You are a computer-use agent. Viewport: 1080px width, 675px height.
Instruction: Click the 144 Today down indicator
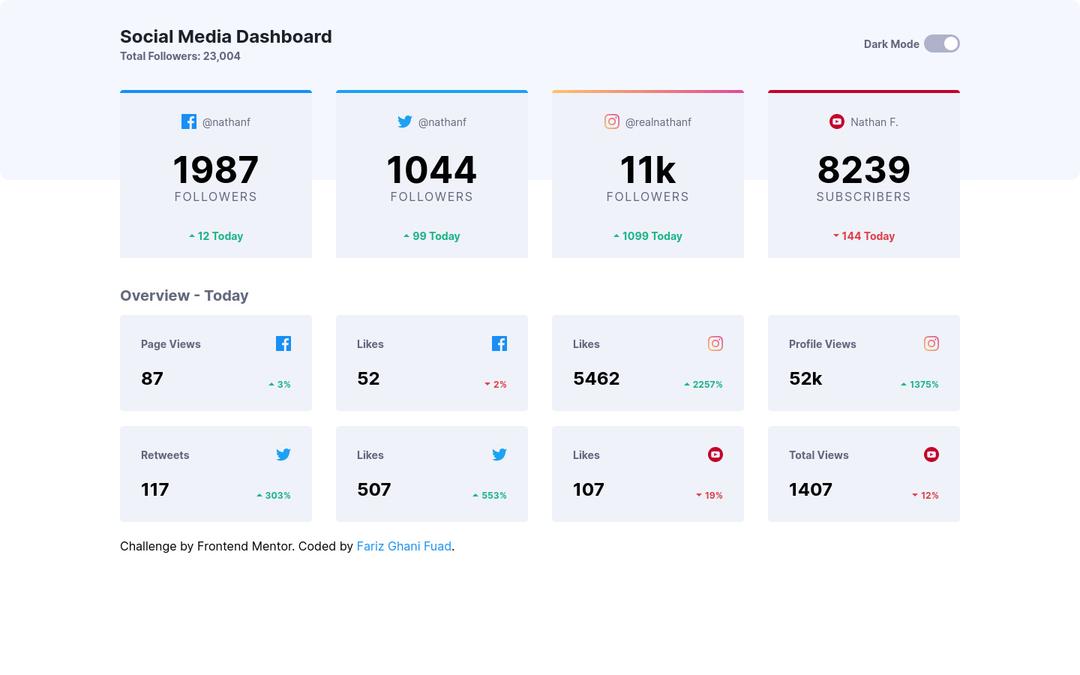(x=864, y=236)
